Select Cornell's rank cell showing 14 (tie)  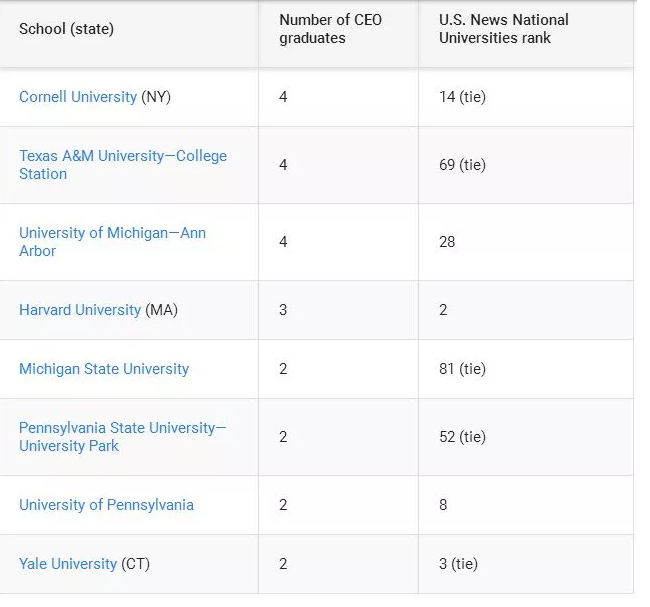(526, 97)
